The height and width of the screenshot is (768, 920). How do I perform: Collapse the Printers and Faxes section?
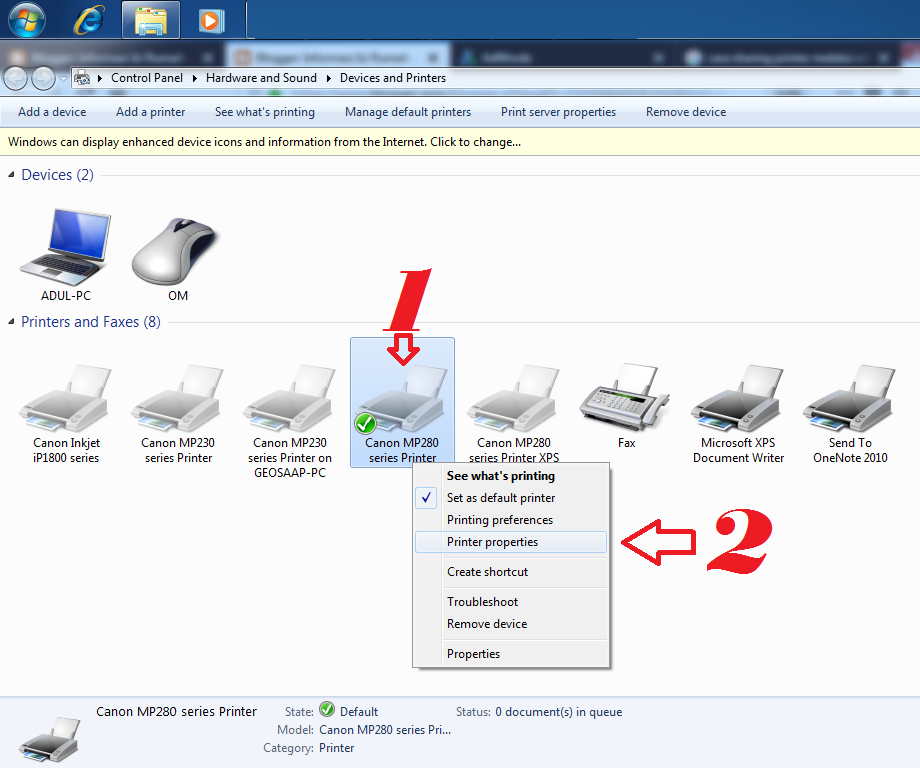tap(11, 322)
